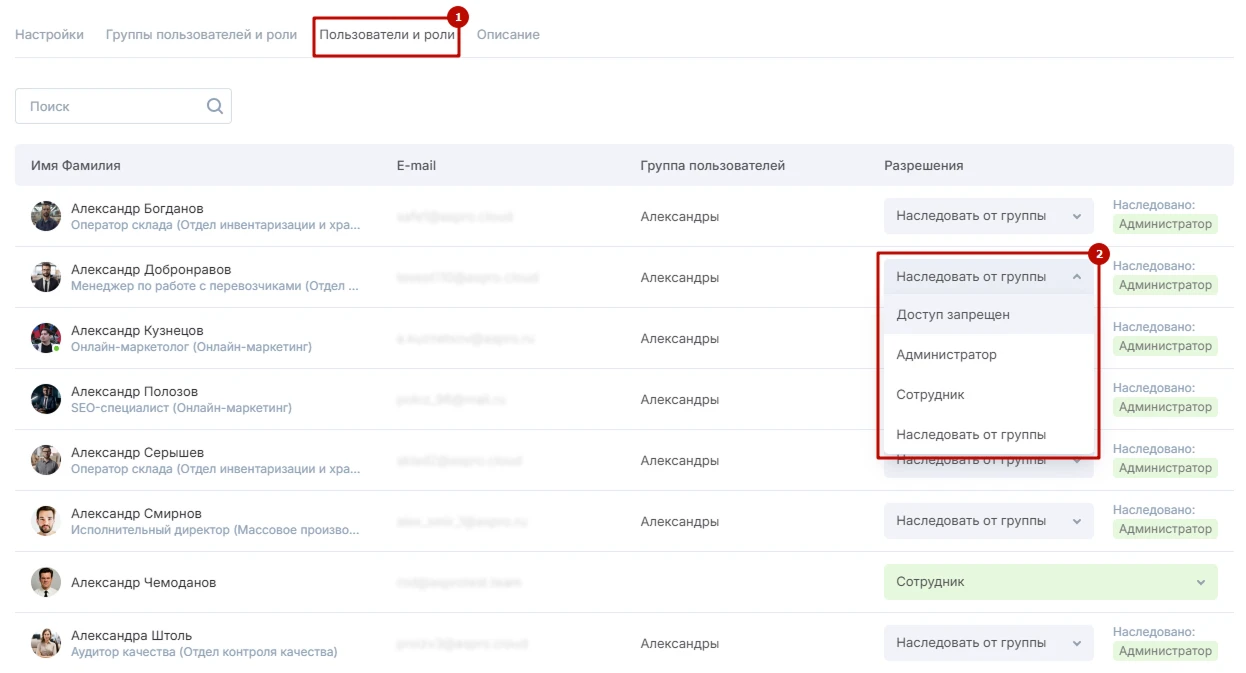
Task: Switch to Группы пользователей и роли tab
Action: [201, 35]
